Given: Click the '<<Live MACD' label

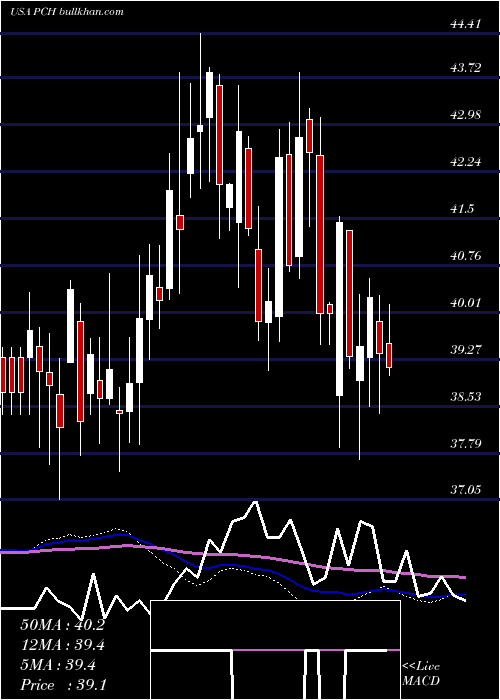Looking at the screenshot, I should 421,674.
